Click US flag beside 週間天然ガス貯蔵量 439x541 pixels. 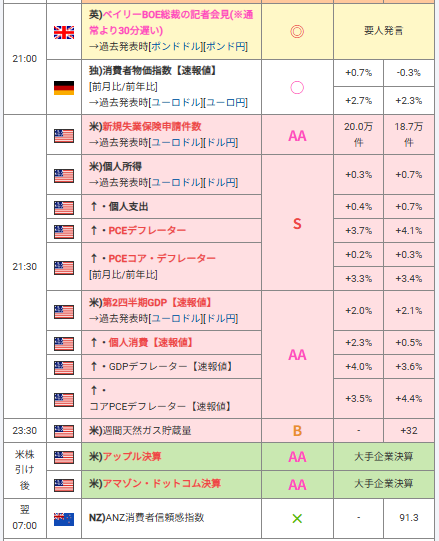click(x=64, y=431)
